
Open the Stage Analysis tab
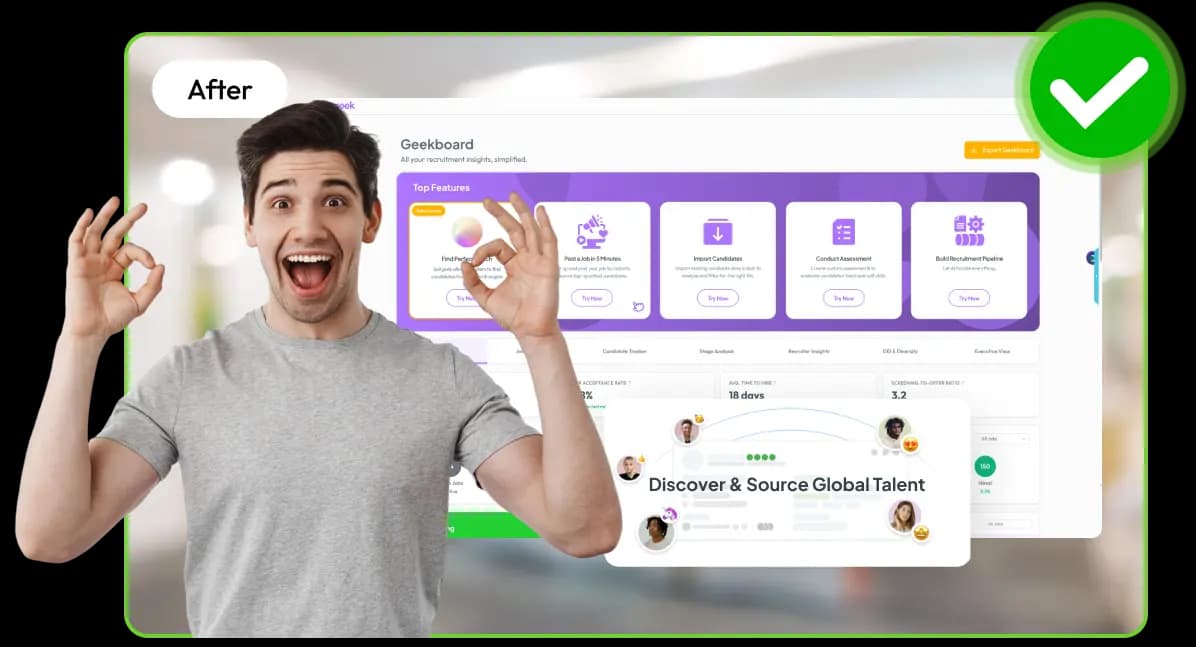(716, 352)
